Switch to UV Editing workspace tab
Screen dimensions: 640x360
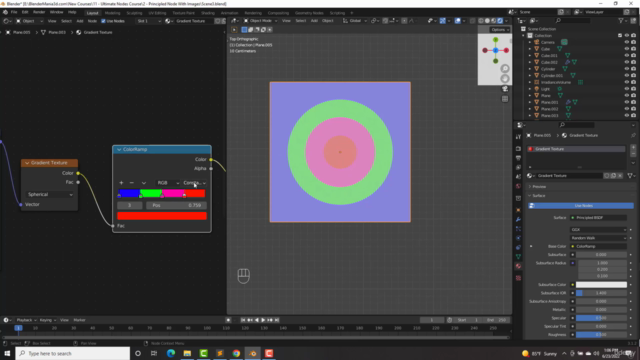click(157, 13)
